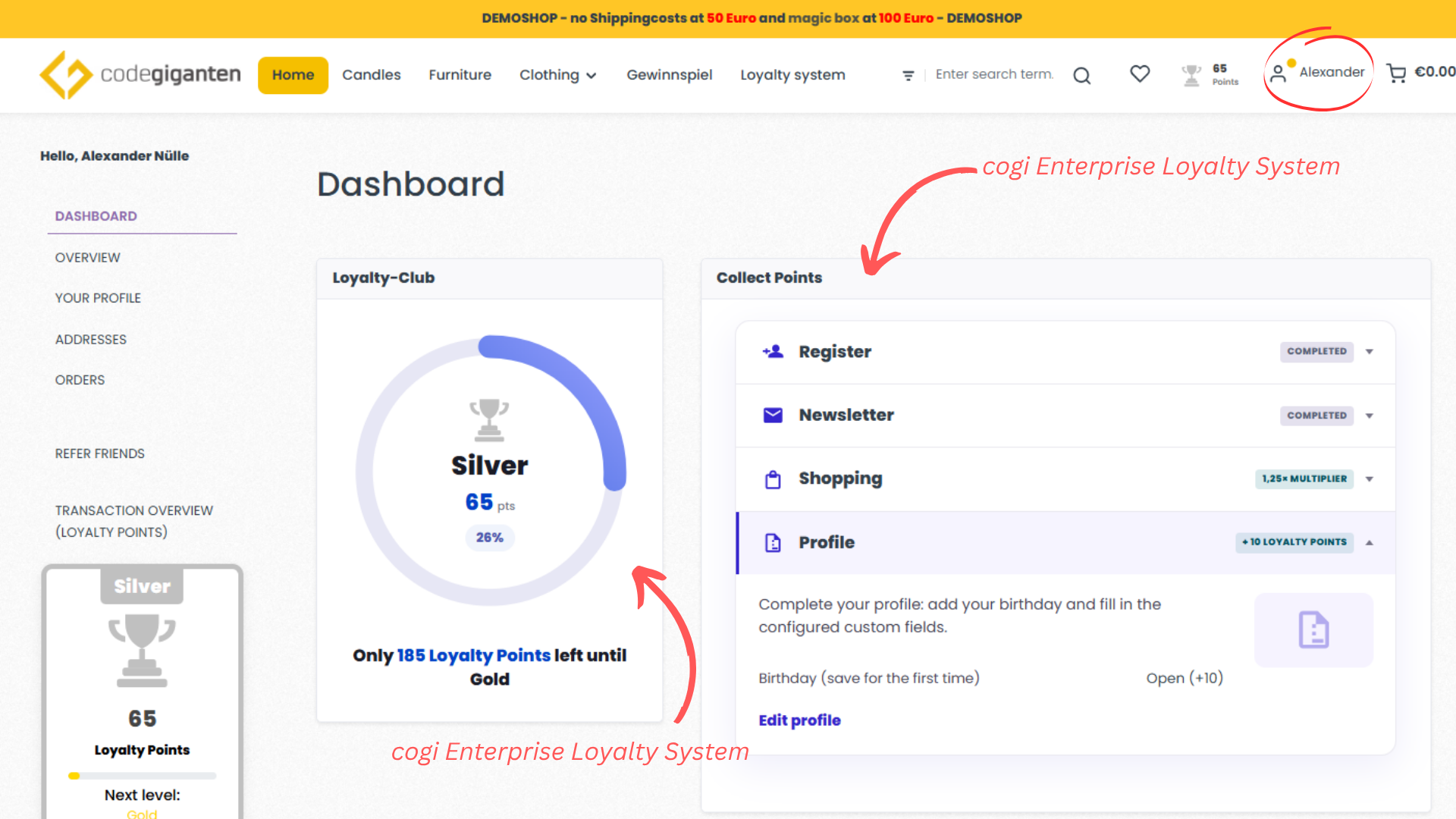1456x819 pixels.
Task: Click the Next level progress bar
Action: pyautogui.click(x=141, y=776)
